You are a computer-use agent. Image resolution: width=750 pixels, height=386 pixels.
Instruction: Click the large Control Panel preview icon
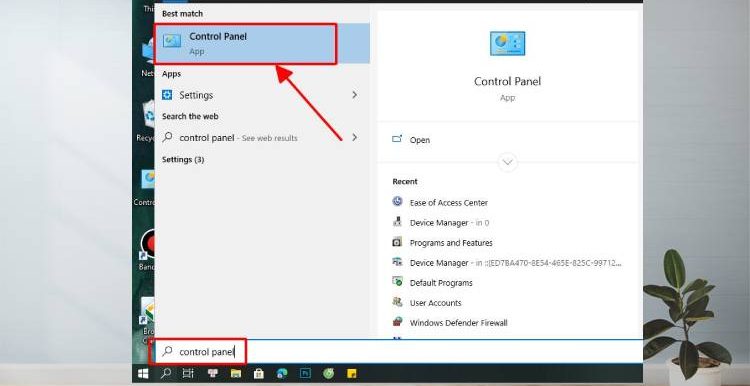[507, 44]
